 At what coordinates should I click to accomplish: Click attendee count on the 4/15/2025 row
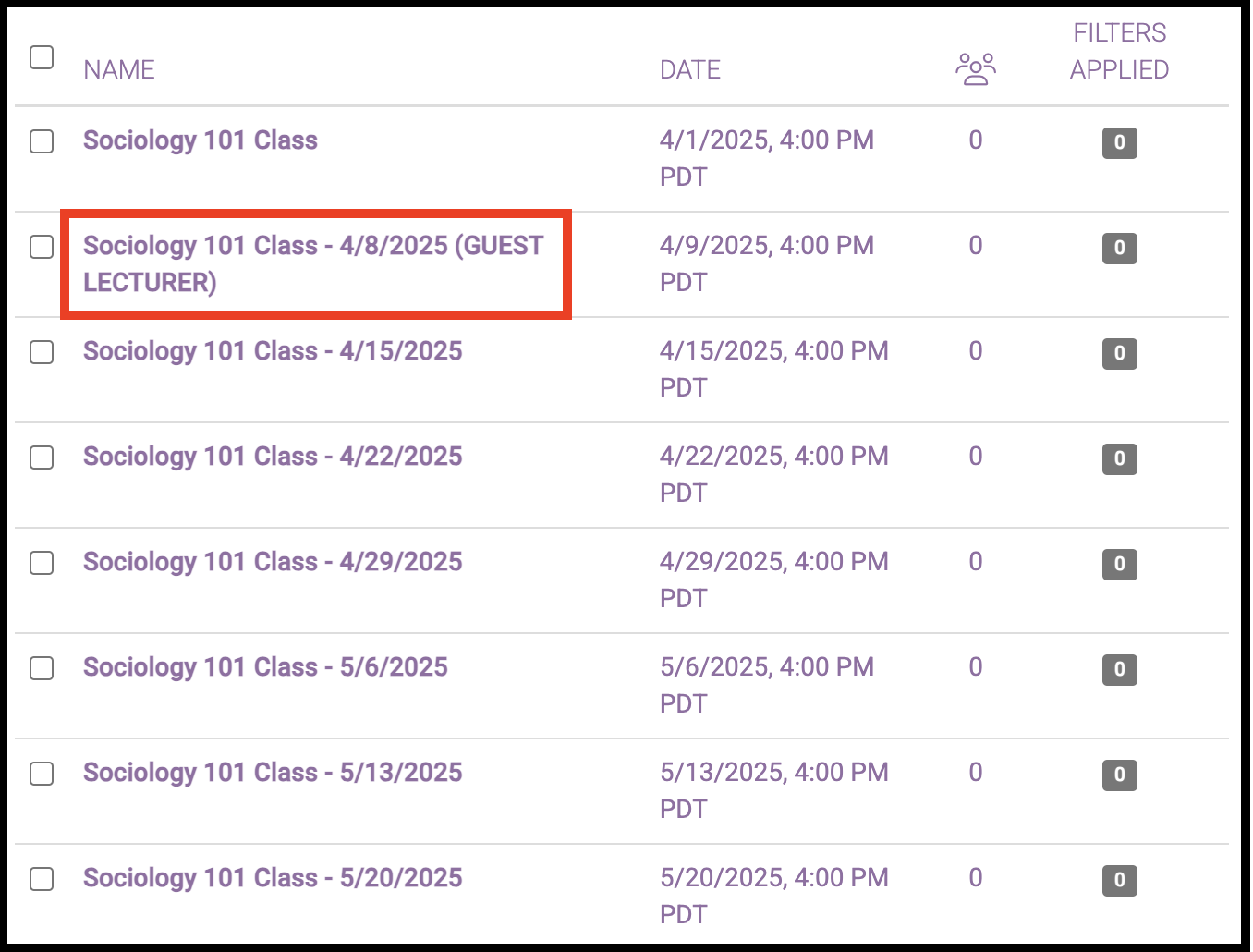point(976,351)
